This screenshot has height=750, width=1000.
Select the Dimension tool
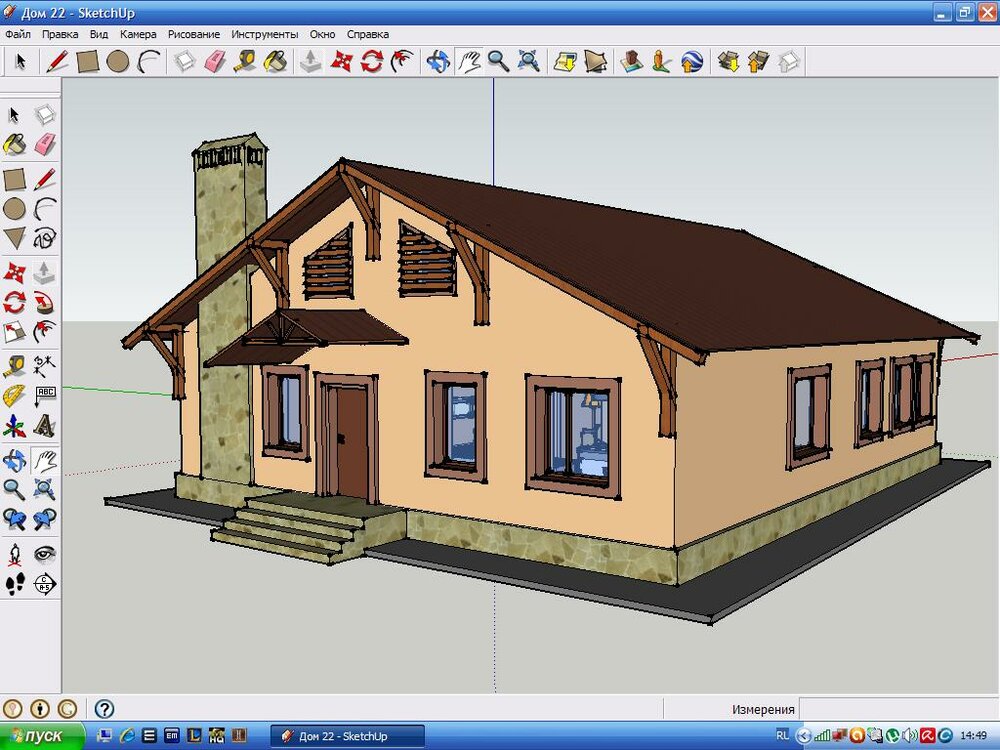(45, 364)
